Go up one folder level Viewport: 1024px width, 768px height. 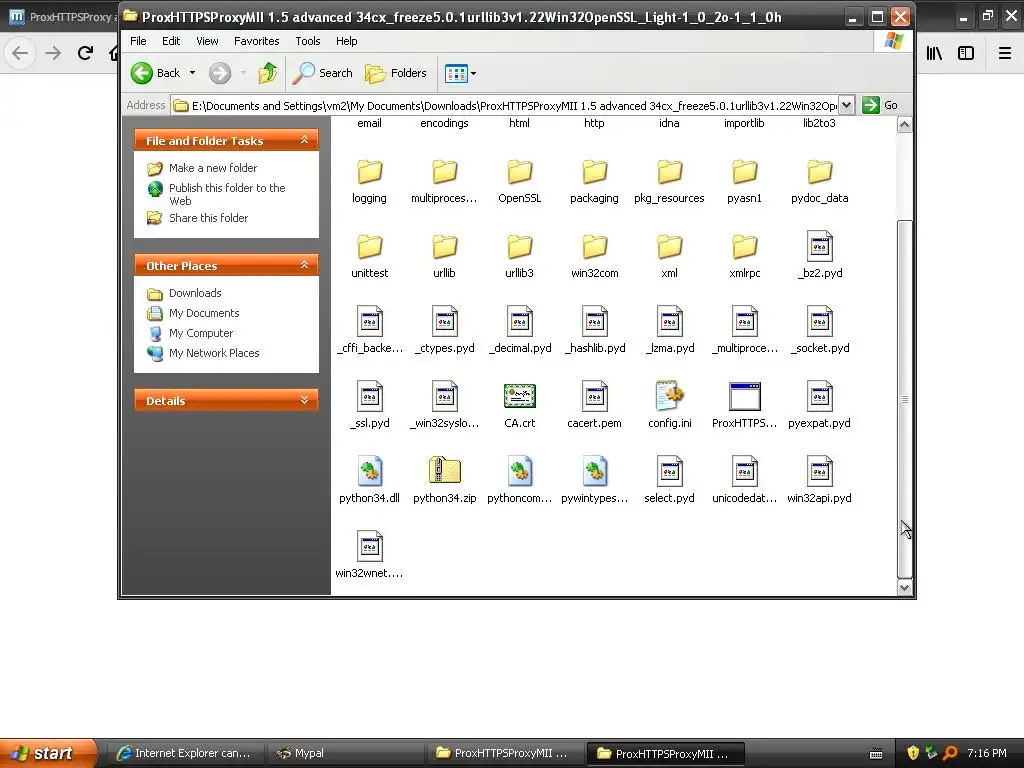click(267, 73)
